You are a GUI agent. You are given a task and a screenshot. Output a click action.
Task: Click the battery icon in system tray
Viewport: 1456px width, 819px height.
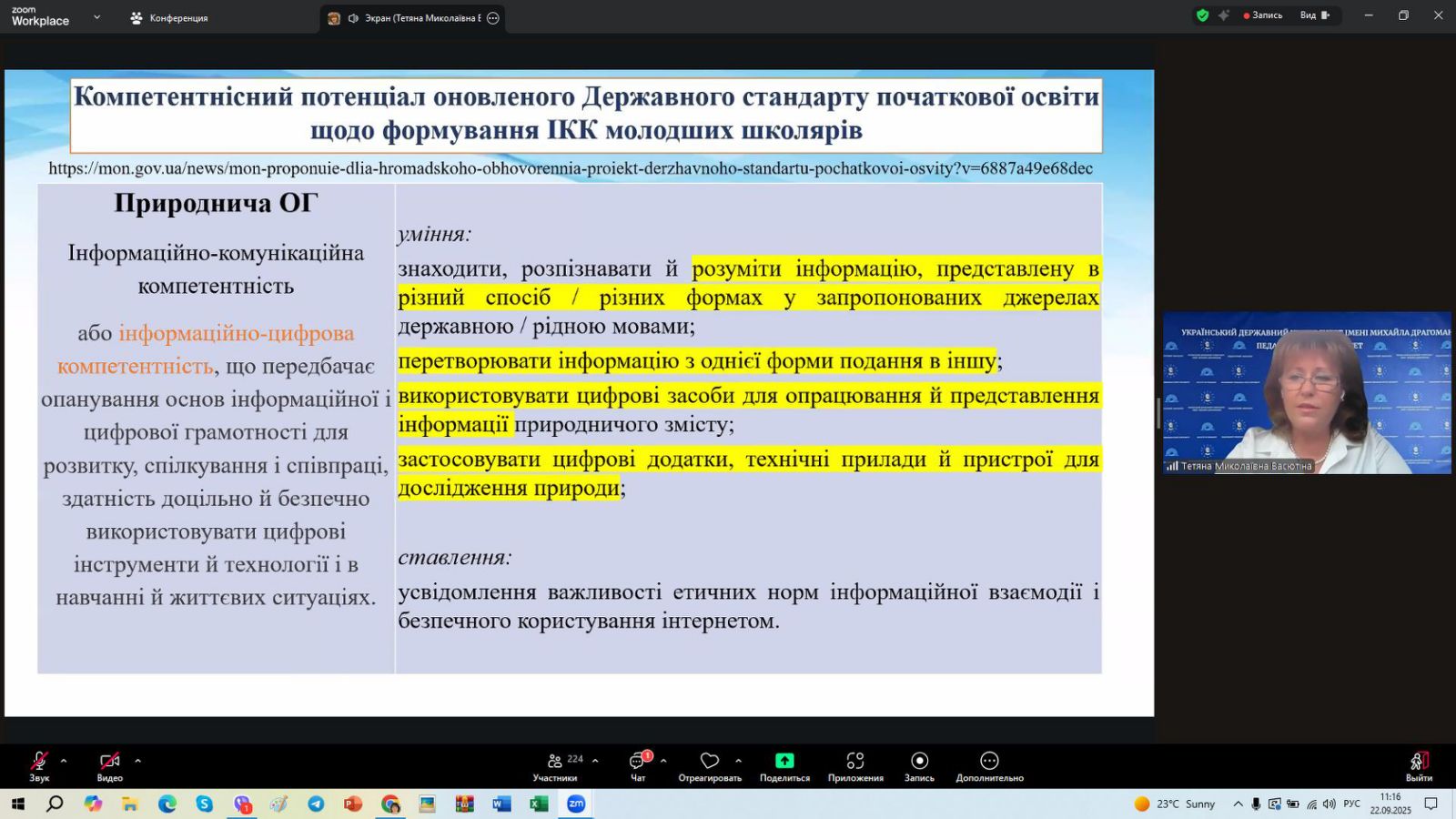(1292, 804)
